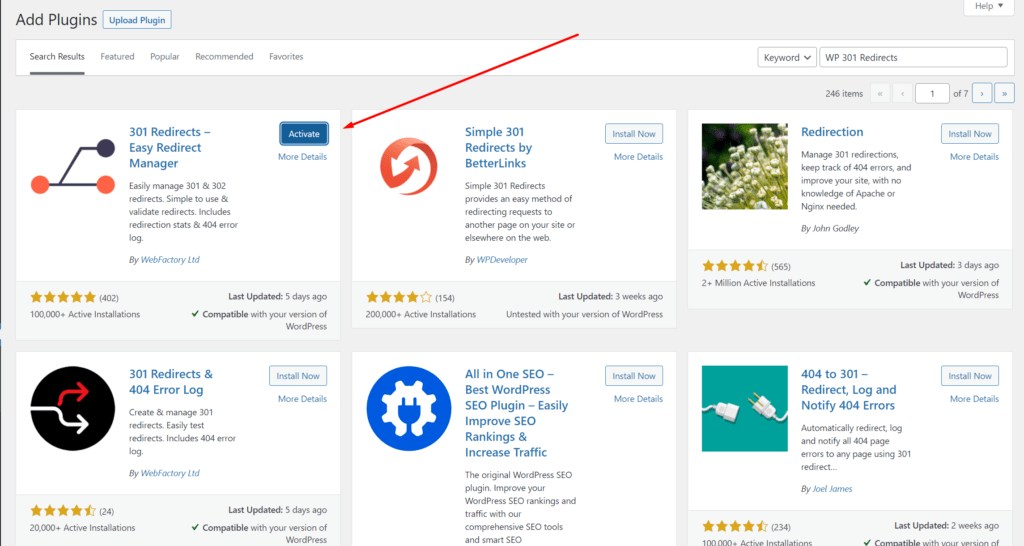Click the star rating with 402 reviews
Screen dimensions: 1024x546
[x=63, y=298]
